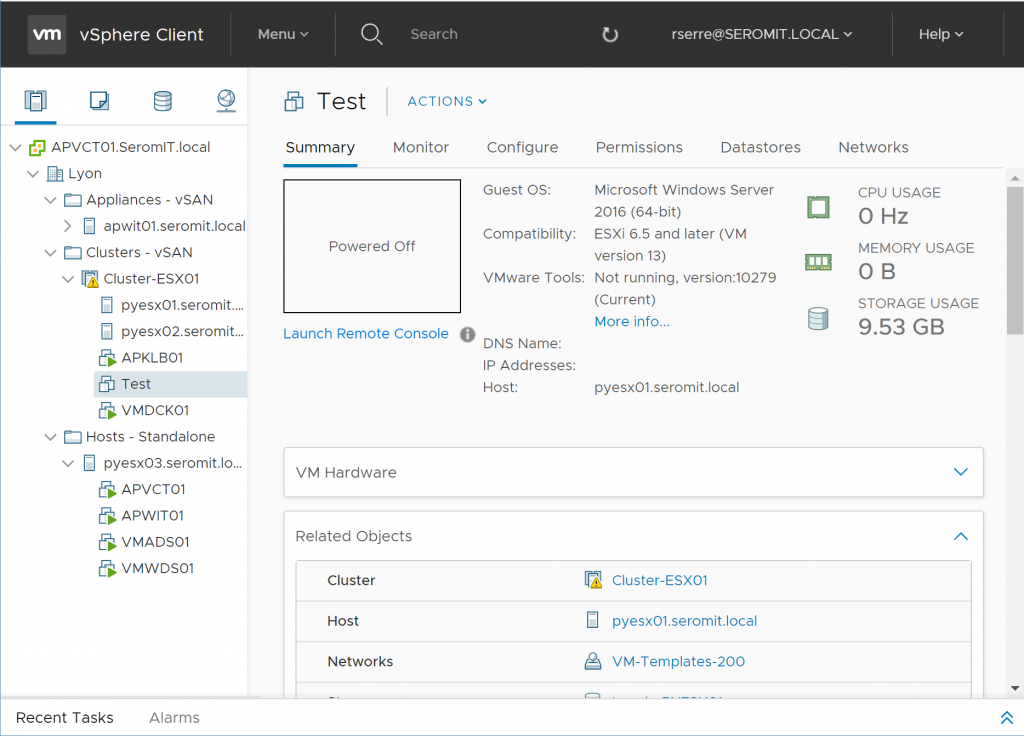
Task: Expand the apwit01.seromit.local host node
Action: tap(68, 226)
